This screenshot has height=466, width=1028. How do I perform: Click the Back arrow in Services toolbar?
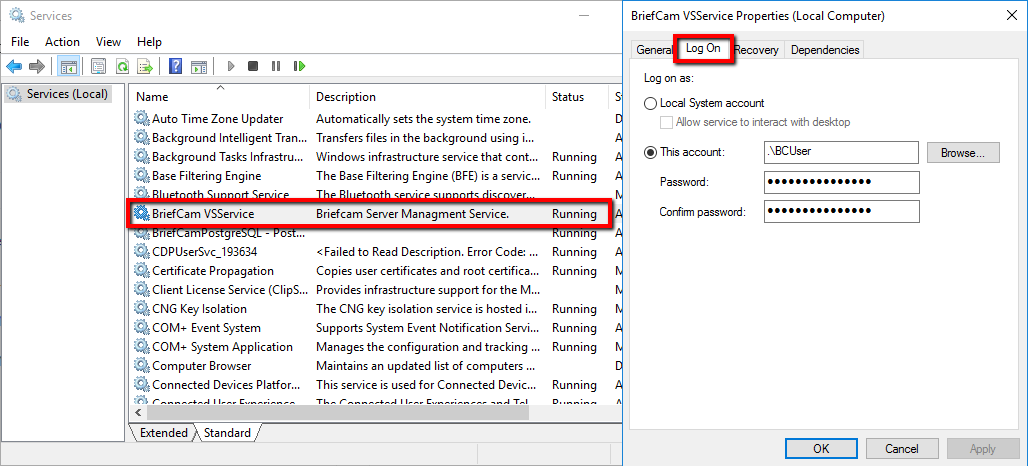pos(14,66)
